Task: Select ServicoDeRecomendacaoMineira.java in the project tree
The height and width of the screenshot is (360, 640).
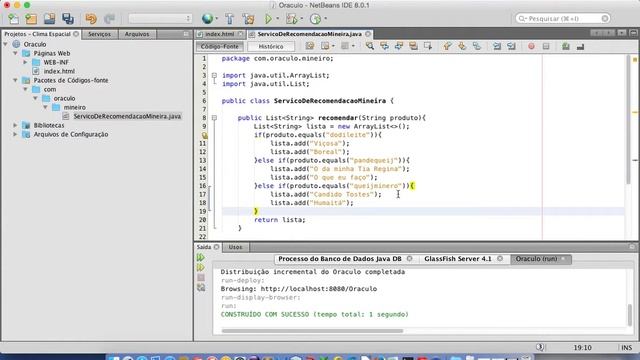Action: (127, 116)
